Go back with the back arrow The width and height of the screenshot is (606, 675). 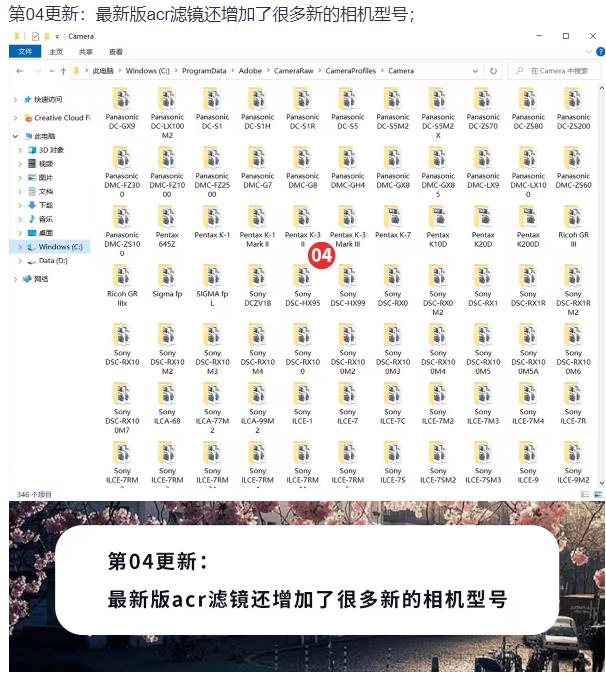[x=19, y=71]
